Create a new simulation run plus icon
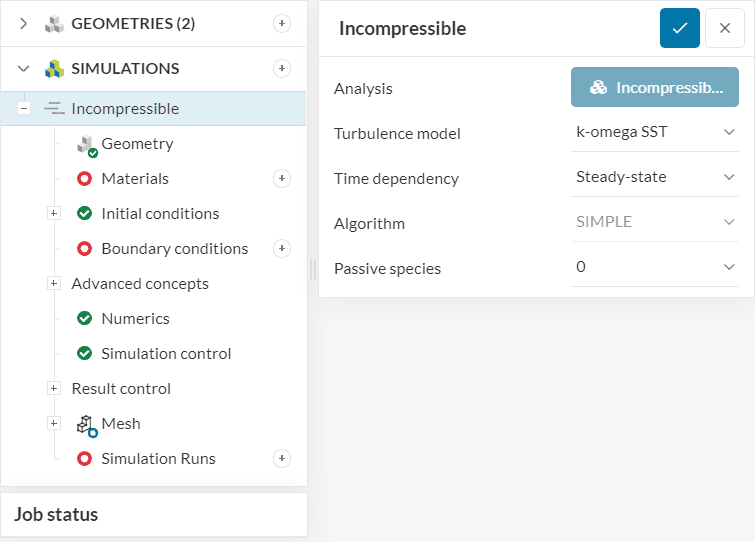Image resolution: width=755 pixels, height=542 pixels. (x=282, y=458)
